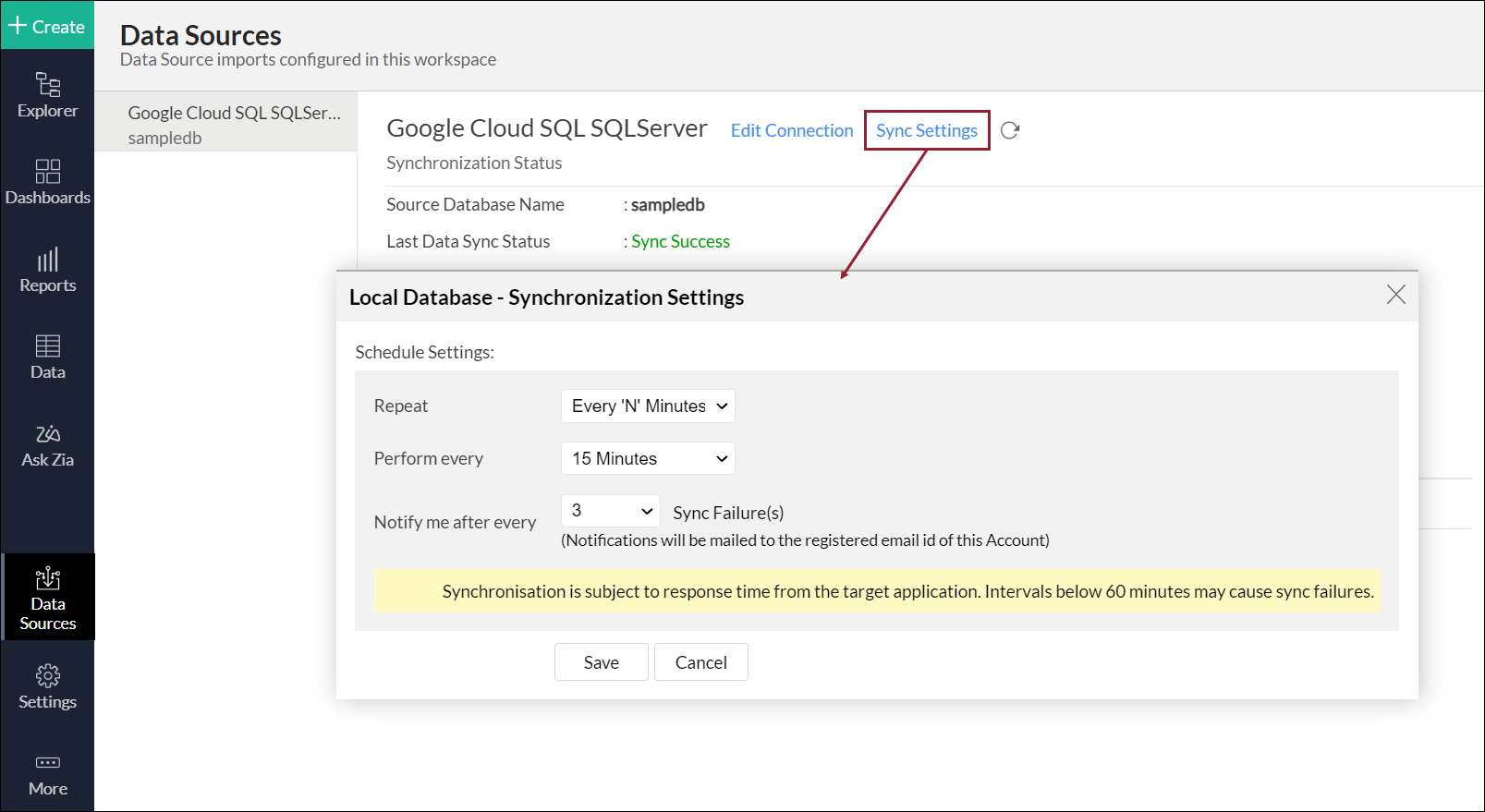Close the Synchronization Settings dialog
The height and width of the screenshot is (812, 1485).
[1395, 295]
